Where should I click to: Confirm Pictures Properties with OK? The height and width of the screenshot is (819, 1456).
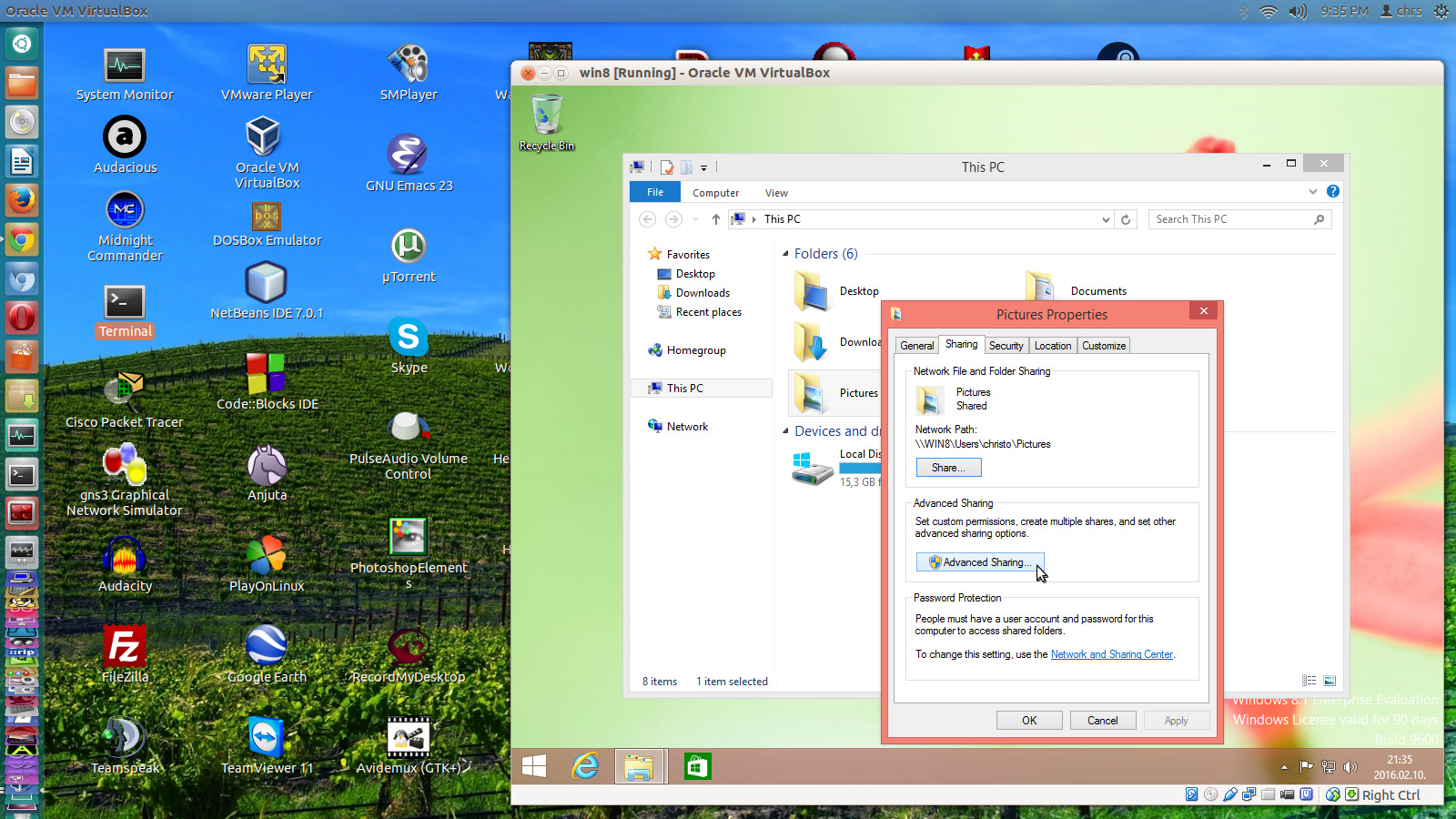click(1029, 720)
